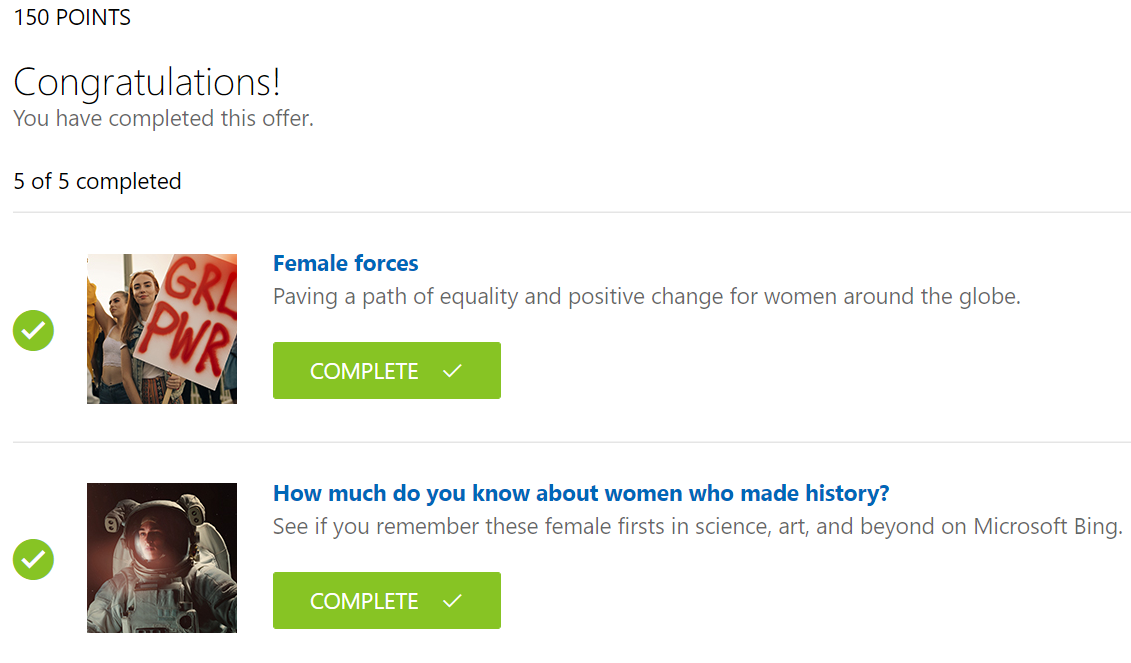Click checkmark inside women history COMPLETE button
This screenshot has width=1131, height=663.
(452, 601)
